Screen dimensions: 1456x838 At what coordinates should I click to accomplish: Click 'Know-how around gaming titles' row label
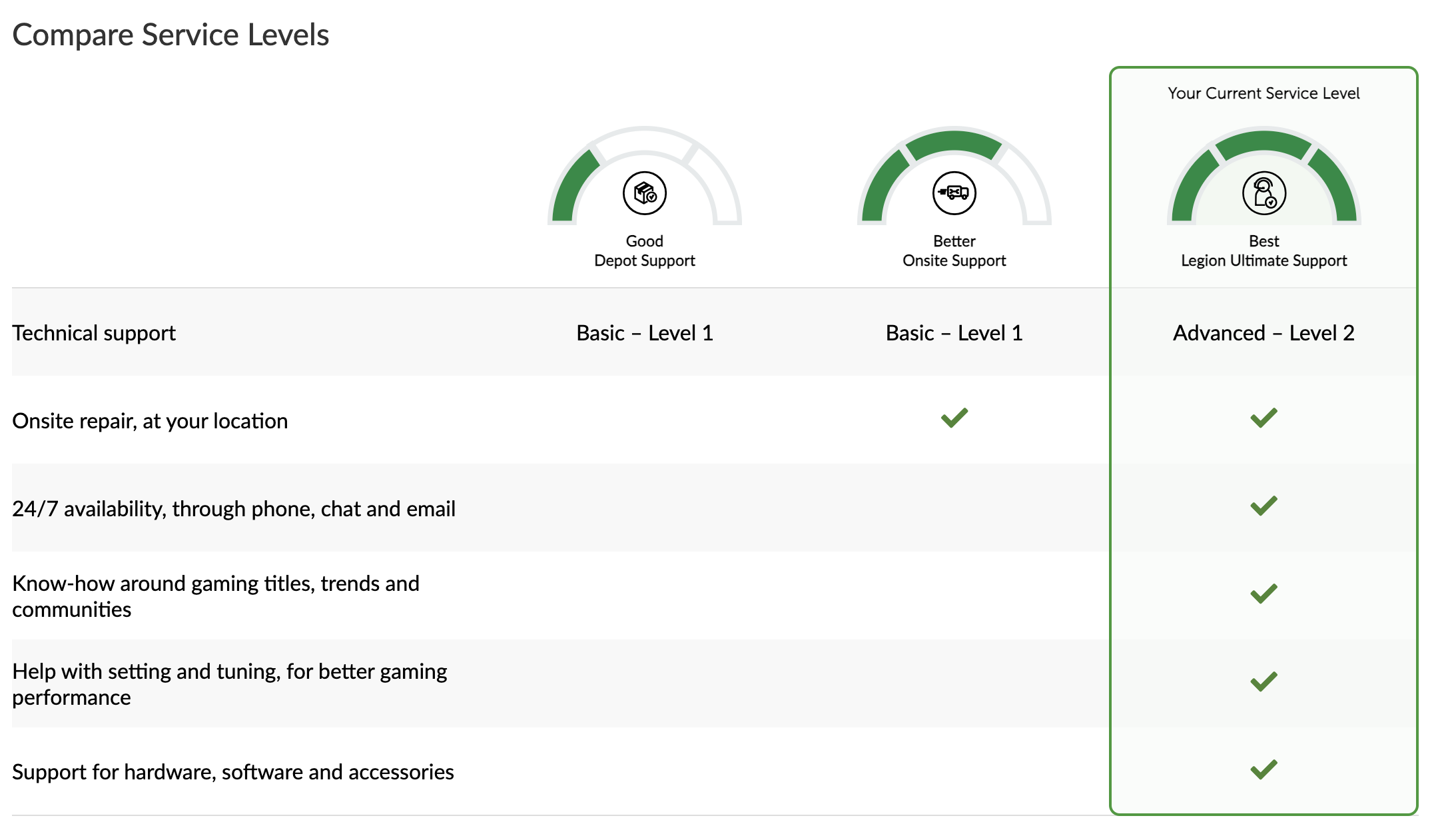click(216, 596)
